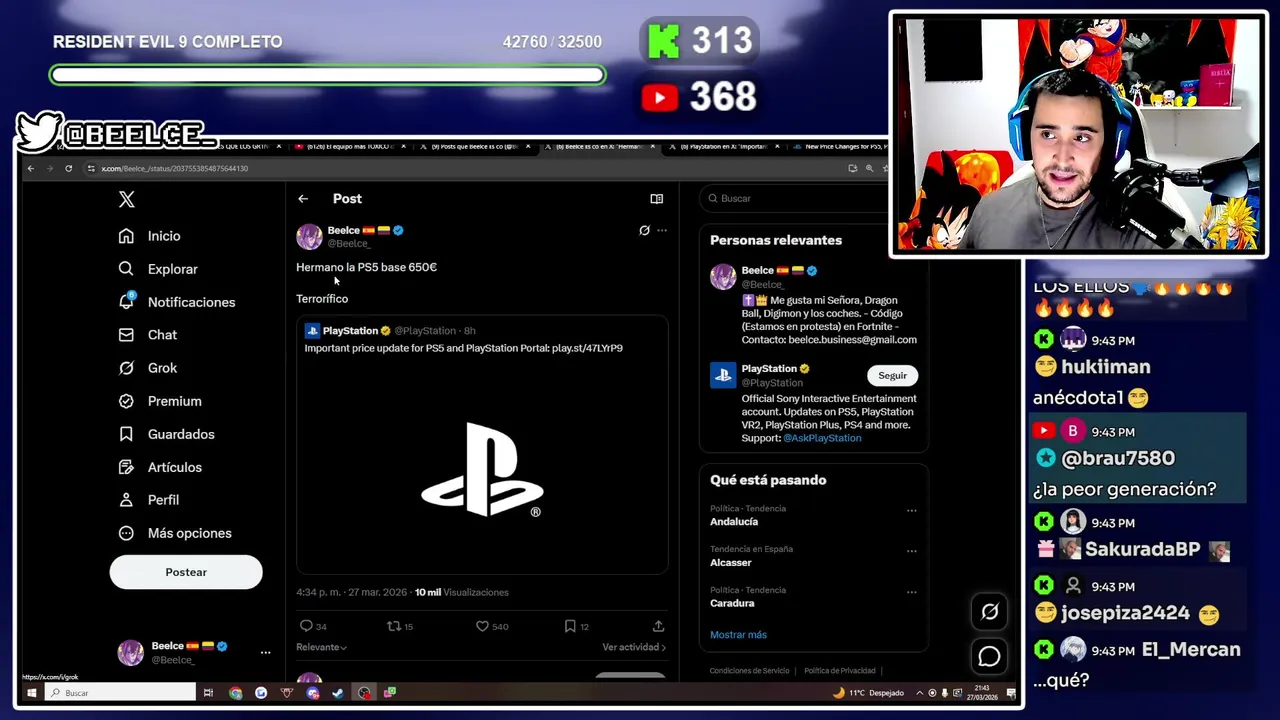Open Grok in the sidebar
The height and width of the screenshot is (720, 1280).
pos(148,368)
